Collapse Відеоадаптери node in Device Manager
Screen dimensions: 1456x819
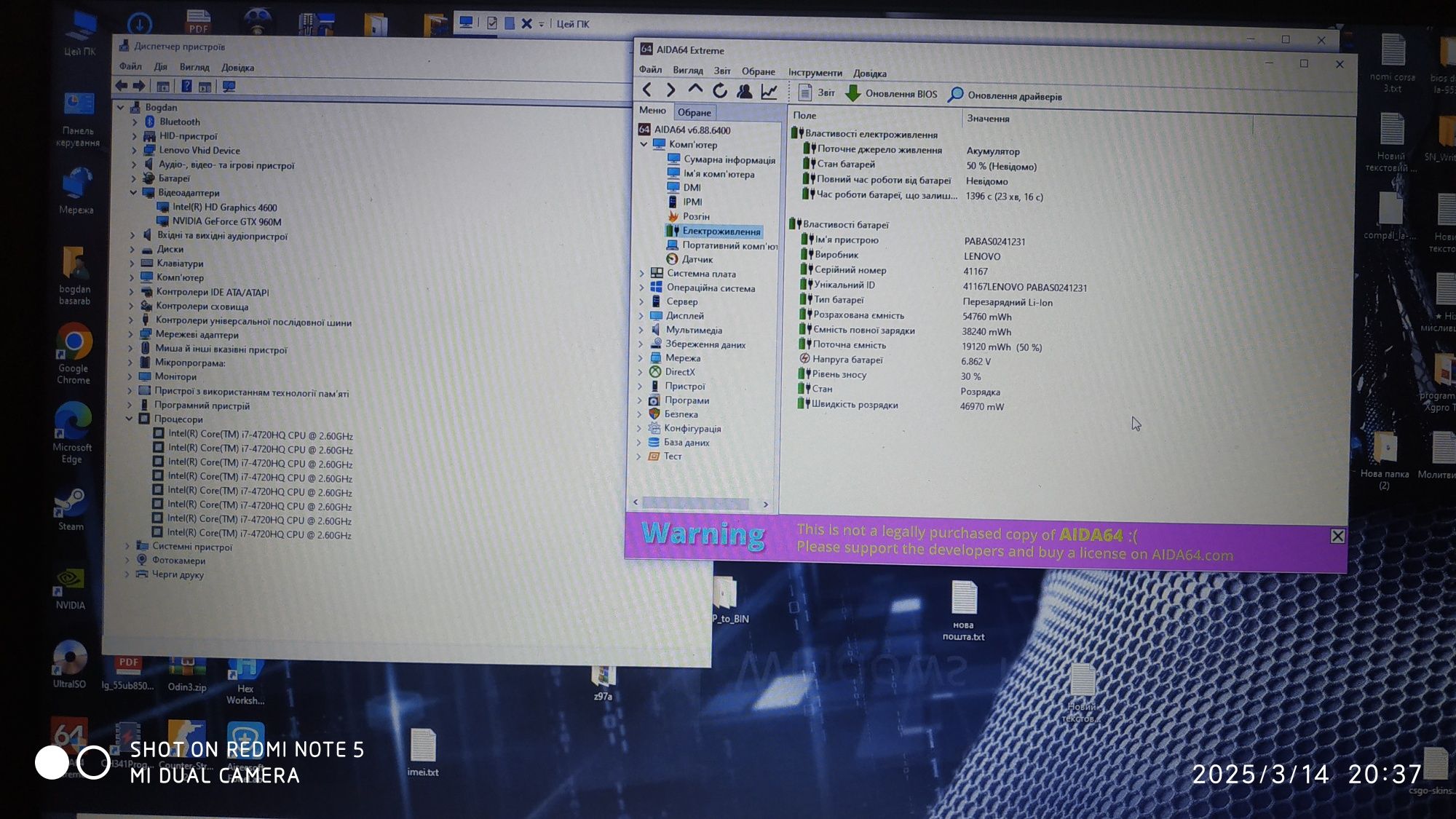tap(133, 193)
